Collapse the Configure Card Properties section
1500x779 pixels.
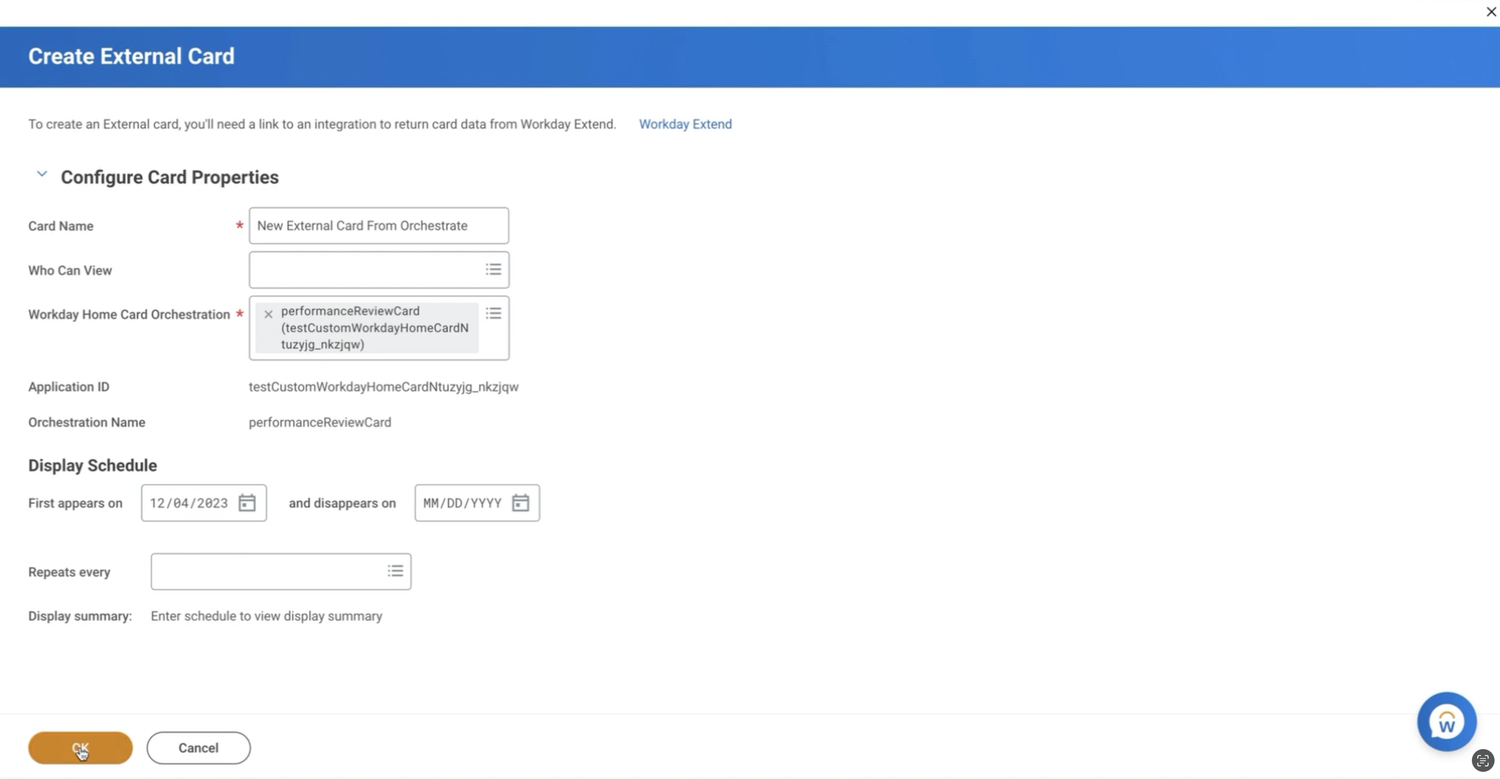tap(41, 173)
